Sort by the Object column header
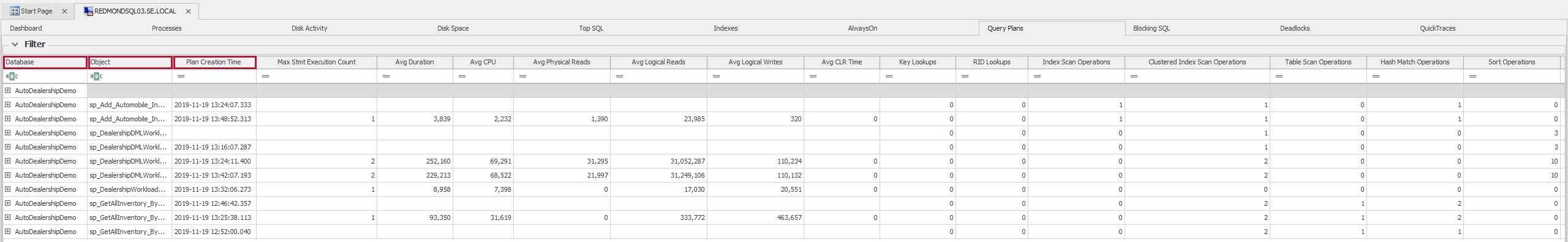The height and width of the screenshot is (242, 1568). 130,62
